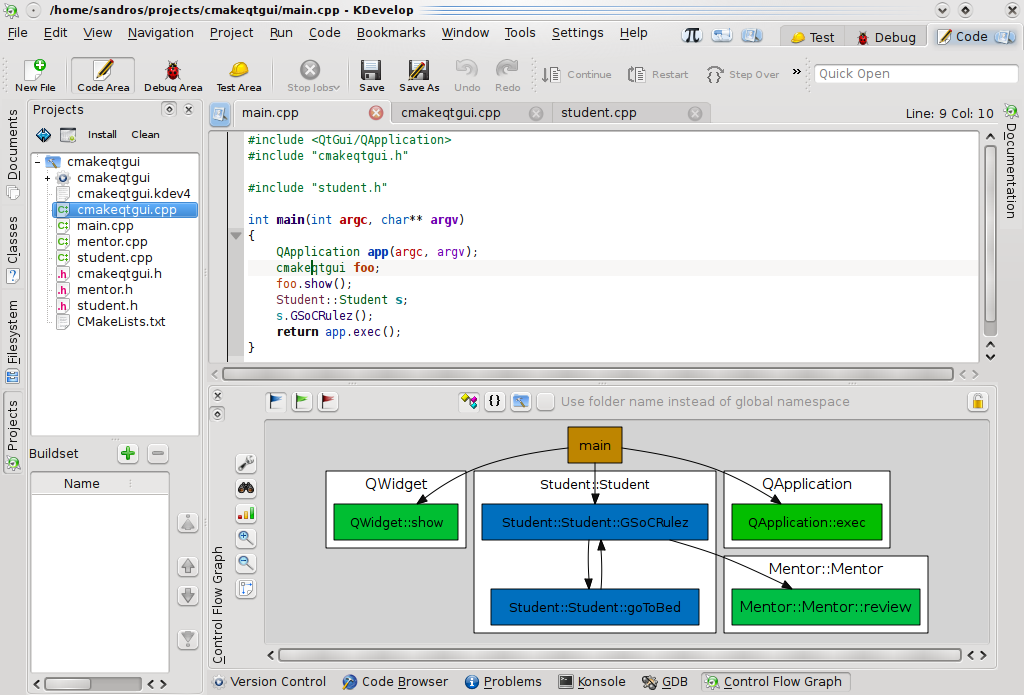This screenshot has height=695, width=1024.
Task: Click the curly braces icon in the graph toolbar
Action: coord(494,400)
